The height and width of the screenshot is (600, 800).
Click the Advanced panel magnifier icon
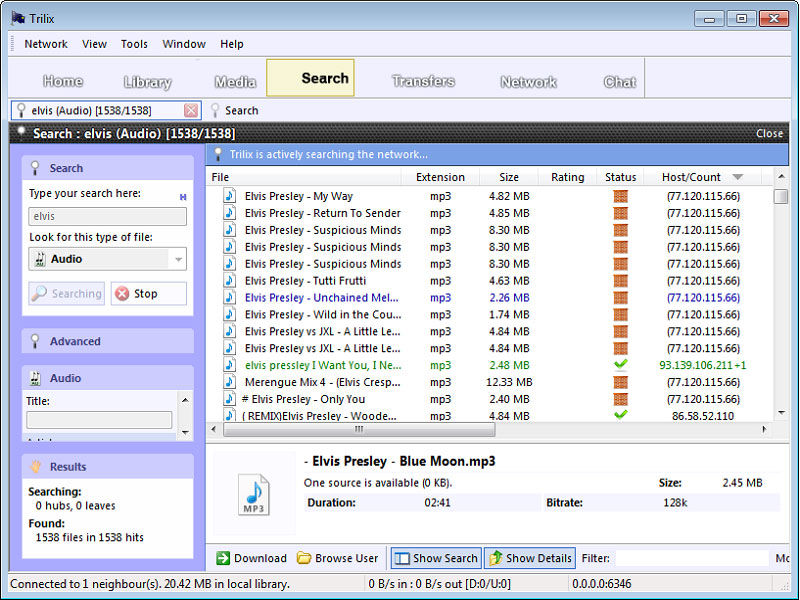coord(35,341)
